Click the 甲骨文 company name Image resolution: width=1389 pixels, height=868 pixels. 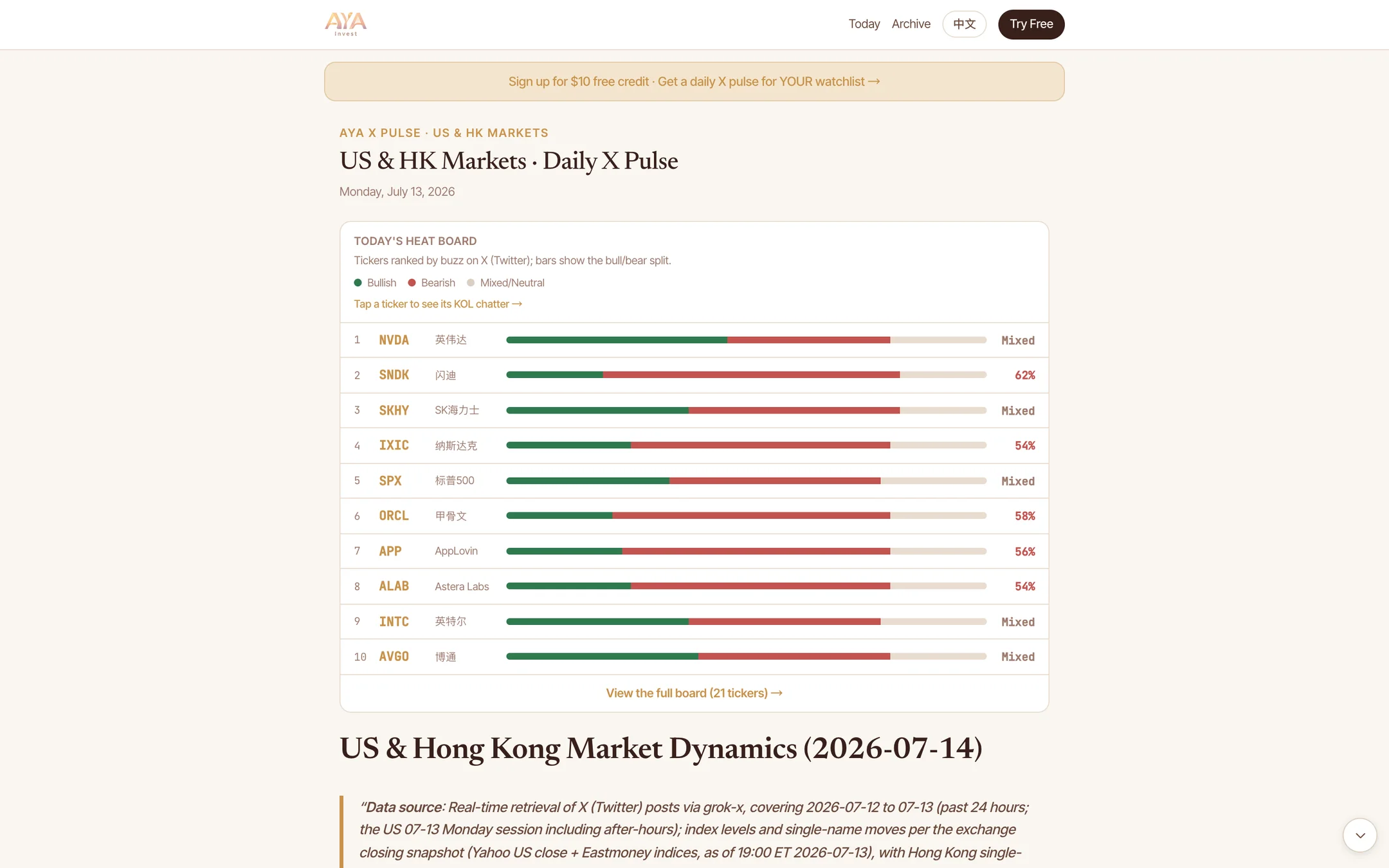point(451,516)
